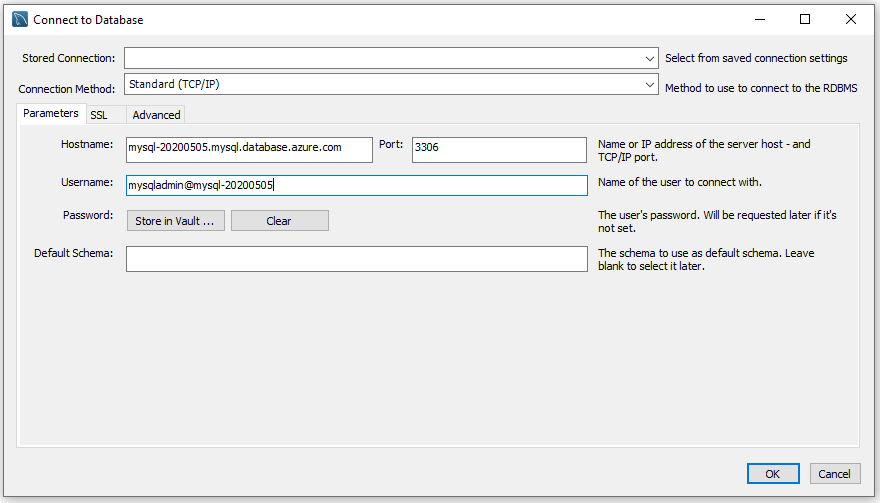Click 'Name of the user to connect with.' hint
880x503 pixels.
(x=680, y=182)
